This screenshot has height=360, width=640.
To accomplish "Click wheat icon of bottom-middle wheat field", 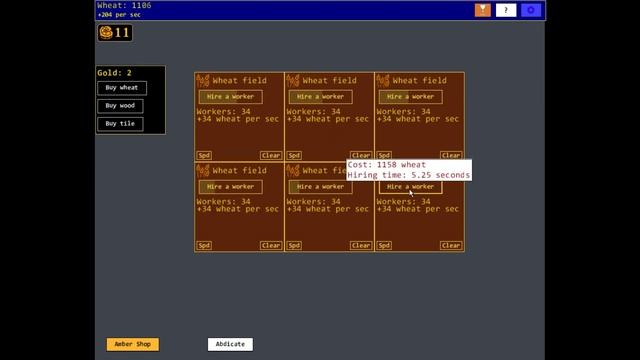I will pos(293,171).
